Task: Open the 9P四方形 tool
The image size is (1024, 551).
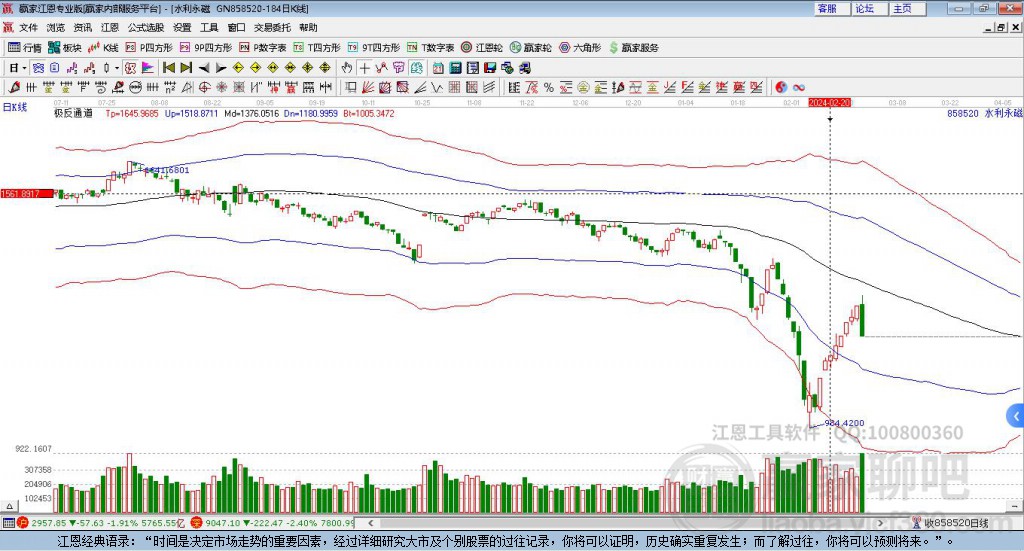Action: tap(206, 48)
